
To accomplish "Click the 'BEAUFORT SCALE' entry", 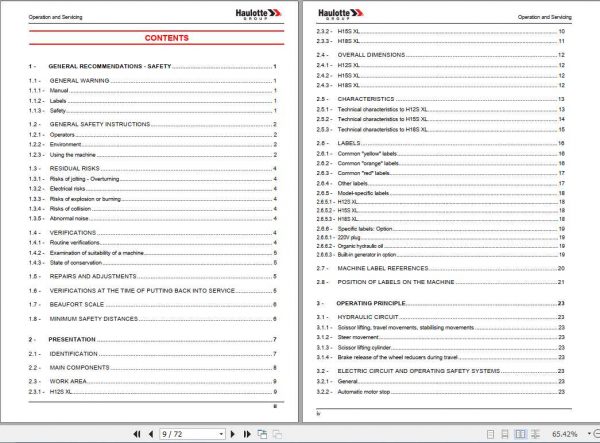I will click(x=77, y=305).
